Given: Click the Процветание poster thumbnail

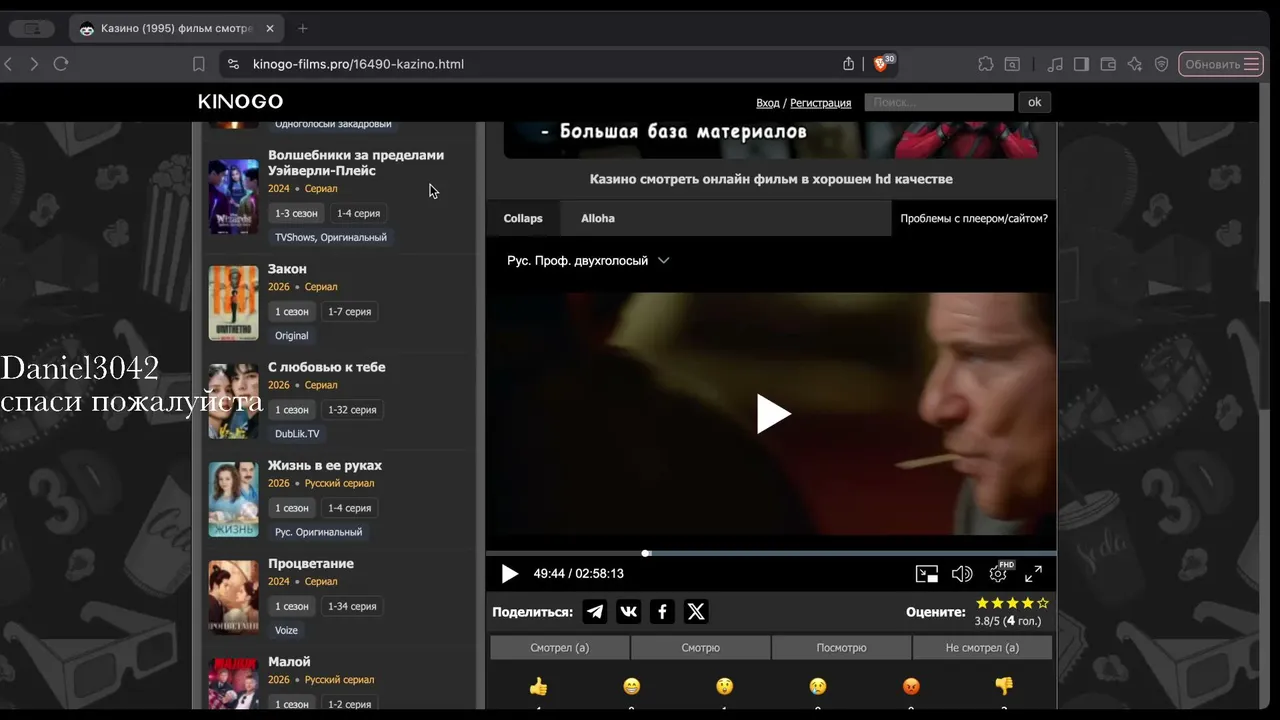Looking at the screenshot, I should pyautogui.click(x=233, y=597).
